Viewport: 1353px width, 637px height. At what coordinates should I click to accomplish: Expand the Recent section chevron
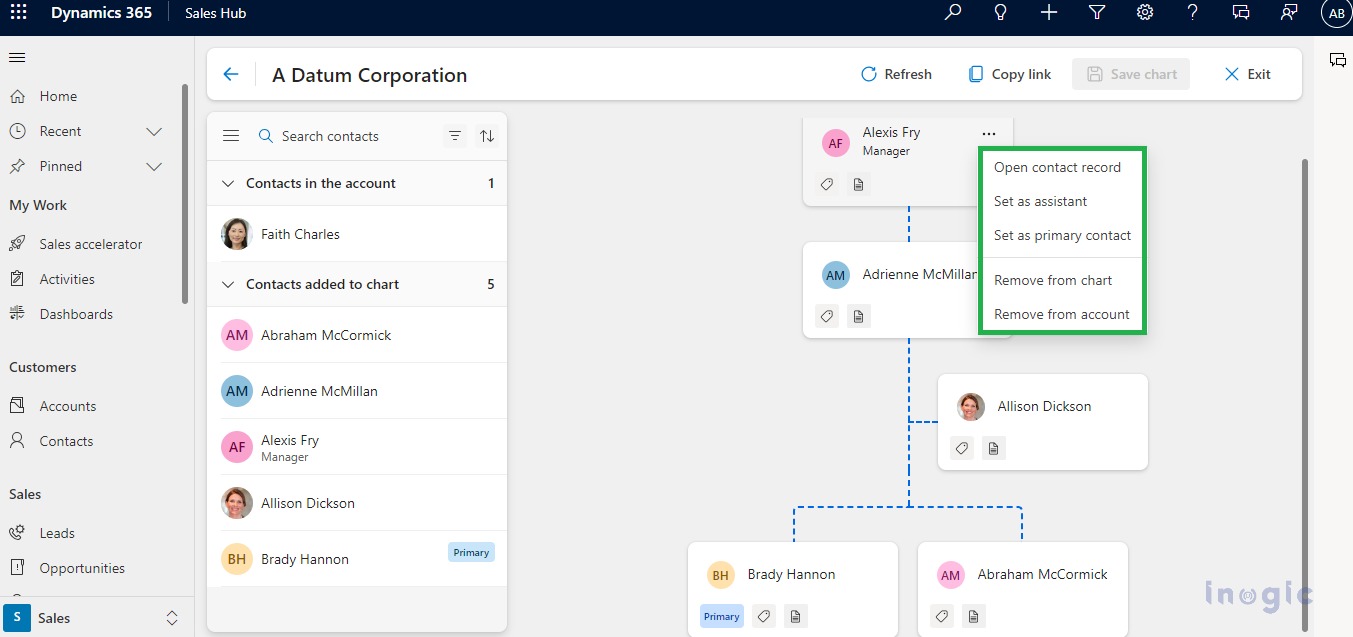click(154, 131)
